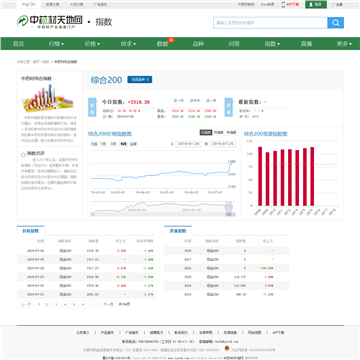Open the 问答 navbar item
This screenshot has height=360, width=360.
click(234, 44)
